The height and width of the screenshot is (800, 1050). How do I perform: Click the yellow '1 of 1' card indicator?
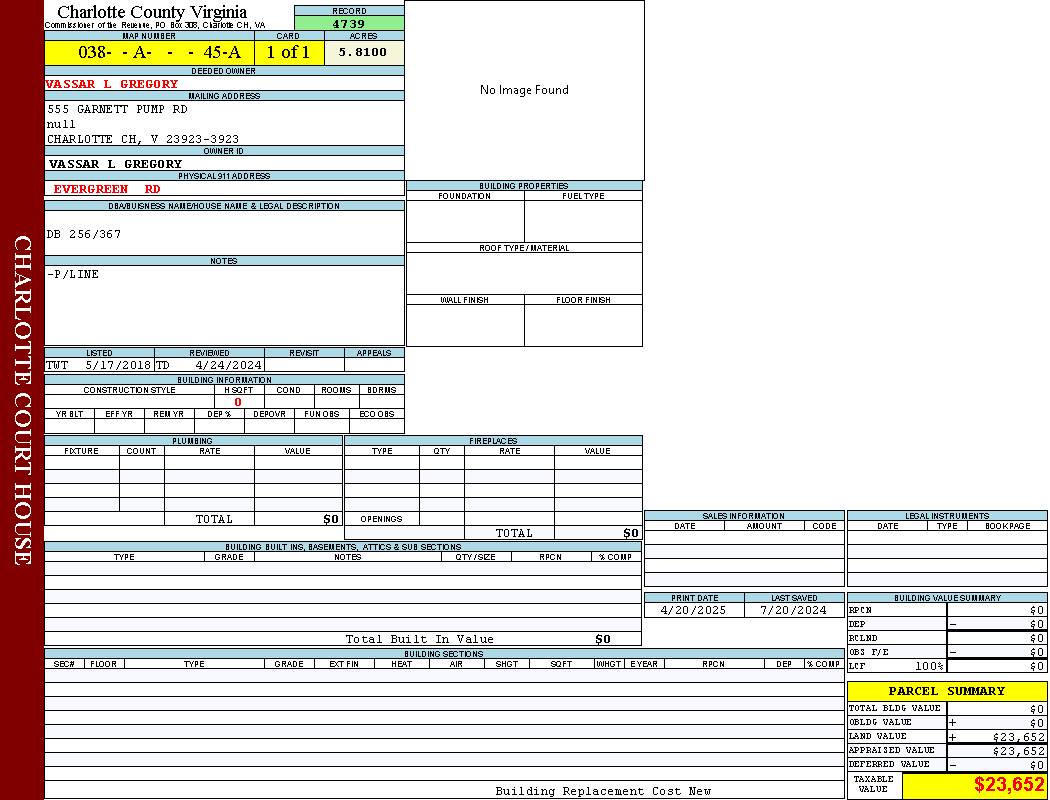288,53
